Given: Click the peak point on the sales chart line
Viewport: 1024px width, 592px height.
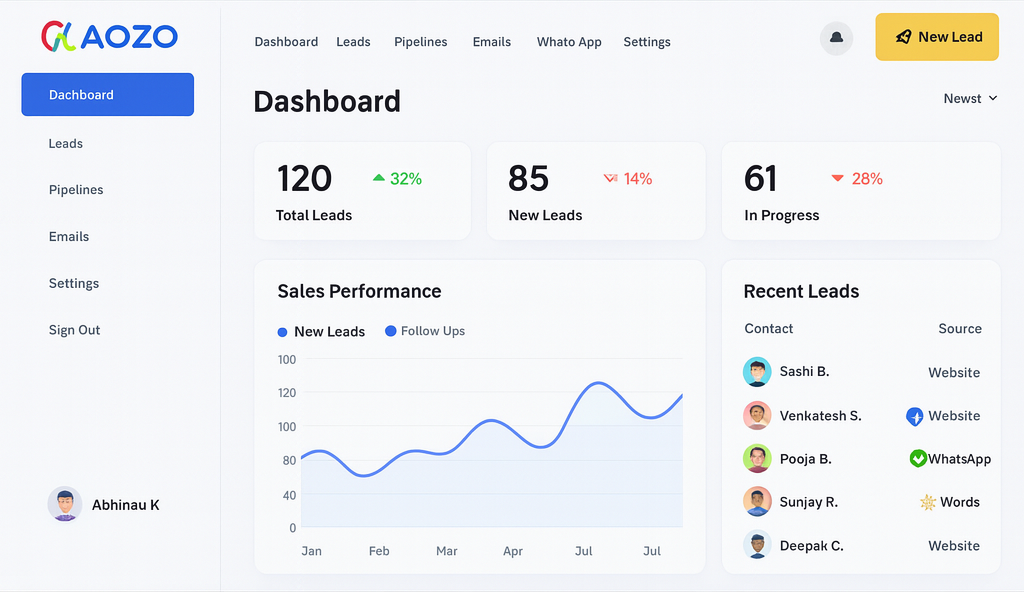Looking at the screenshot, I should [597, 383].
